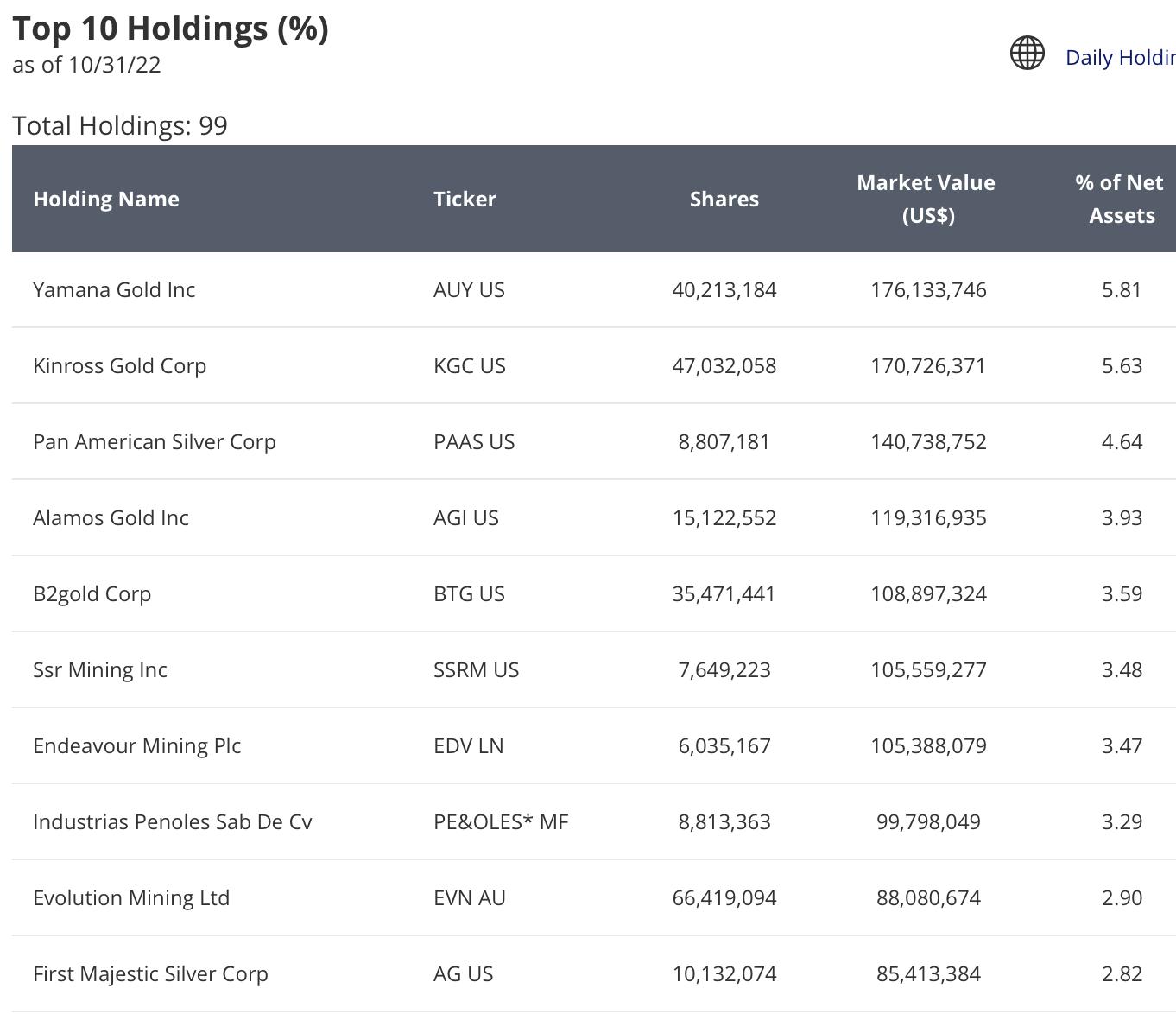
Task: Click net assets percentage 5.81
Action: click(1122, 289)
